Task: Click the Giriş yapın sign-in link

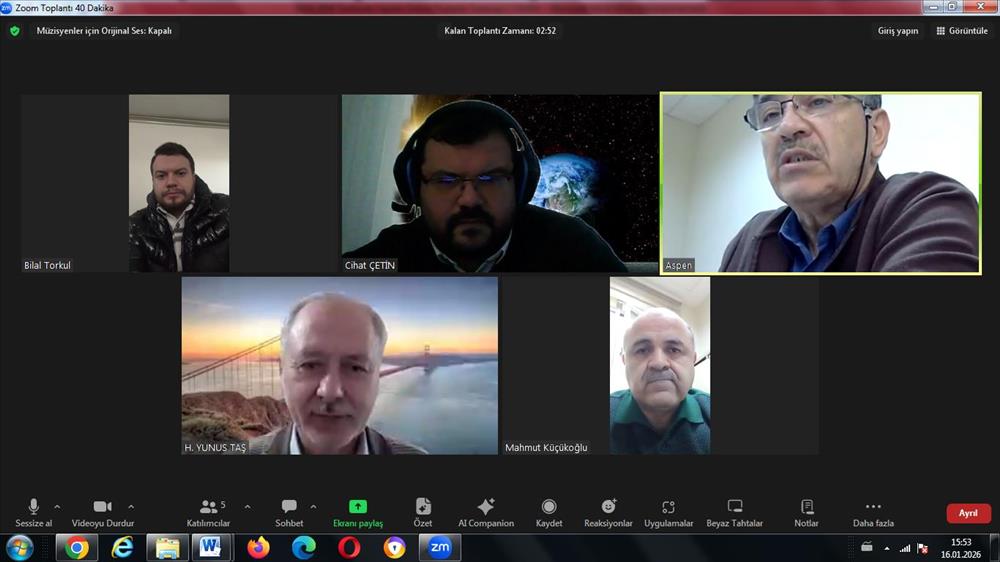Action: click(x=898, y=31)
